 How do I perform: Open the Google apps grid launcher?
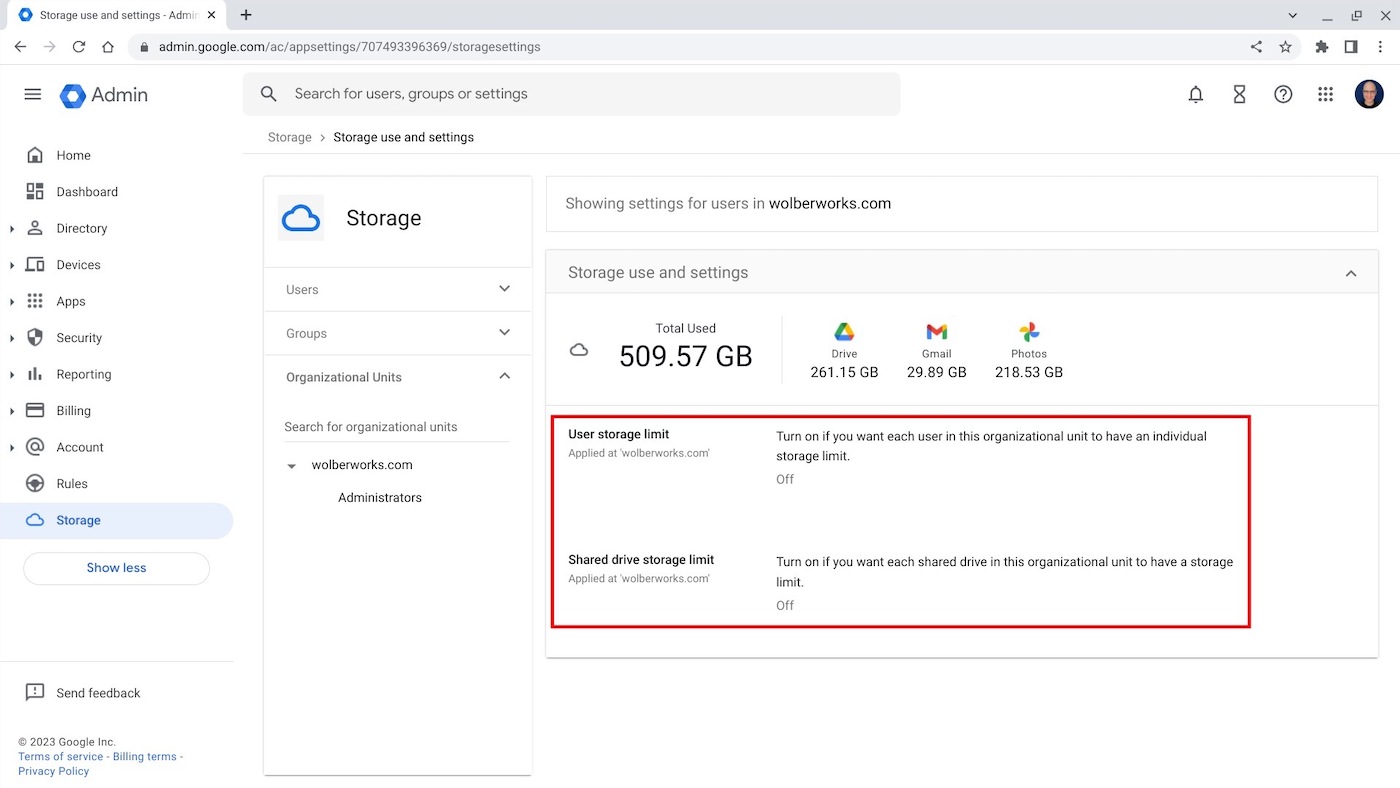point(1326,93)
